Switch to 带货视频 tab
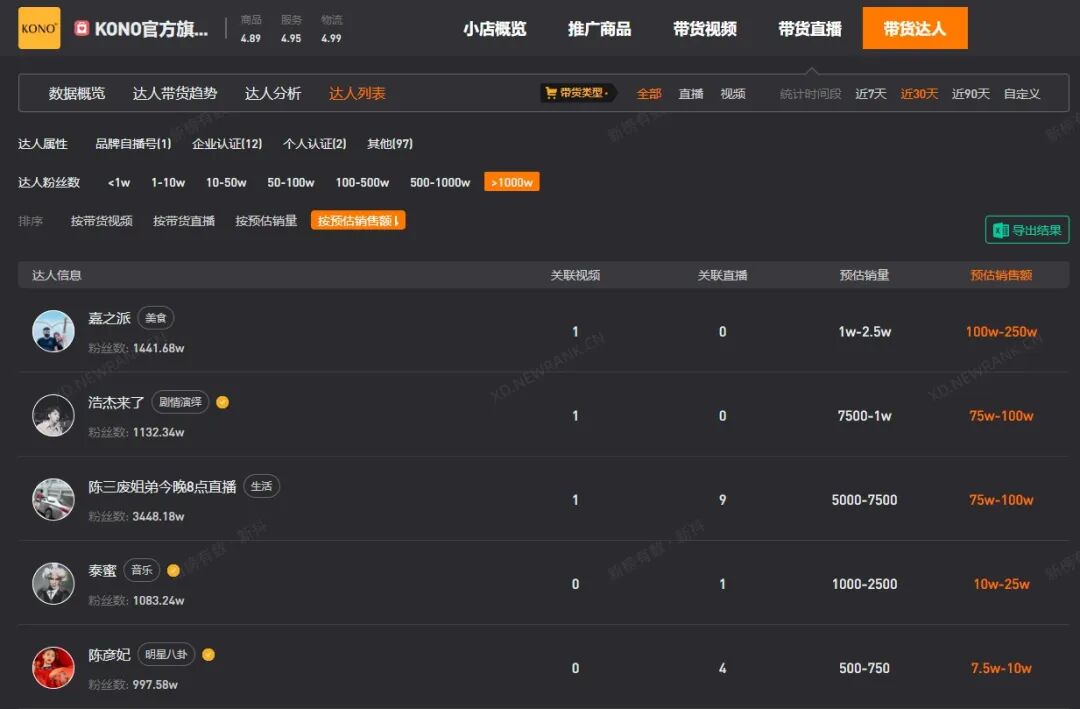Viewport: 1080px width, 709px height. click(x=705, y=29)
